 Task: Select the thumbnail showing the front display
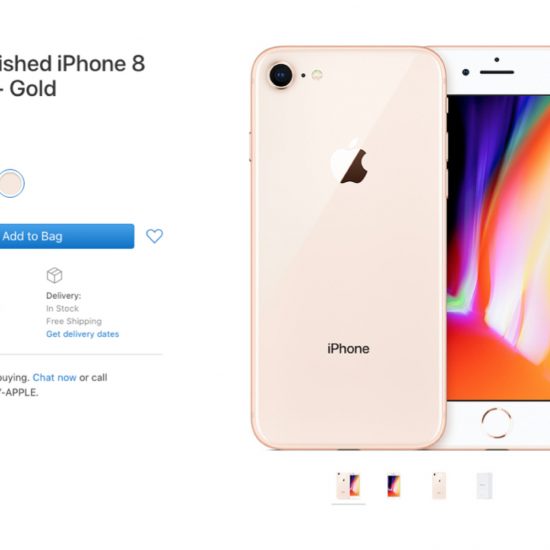tap(394, 486)
